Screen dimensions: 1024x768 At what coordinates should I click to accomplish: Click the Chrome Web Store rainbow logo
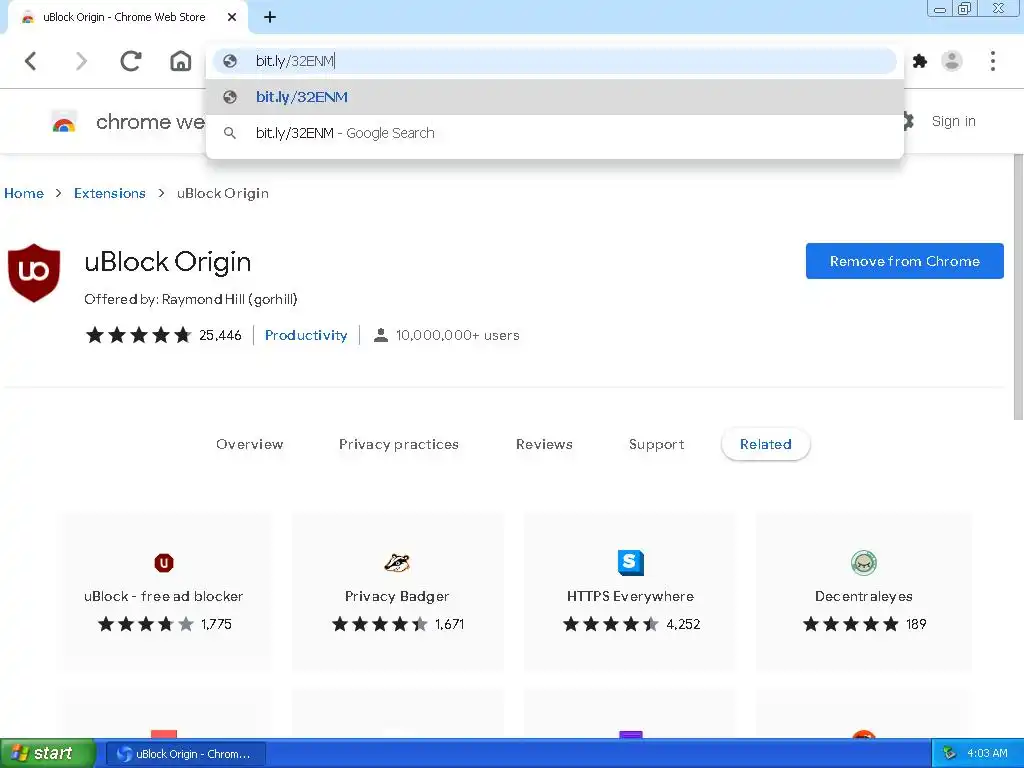(x=64, y=122)
